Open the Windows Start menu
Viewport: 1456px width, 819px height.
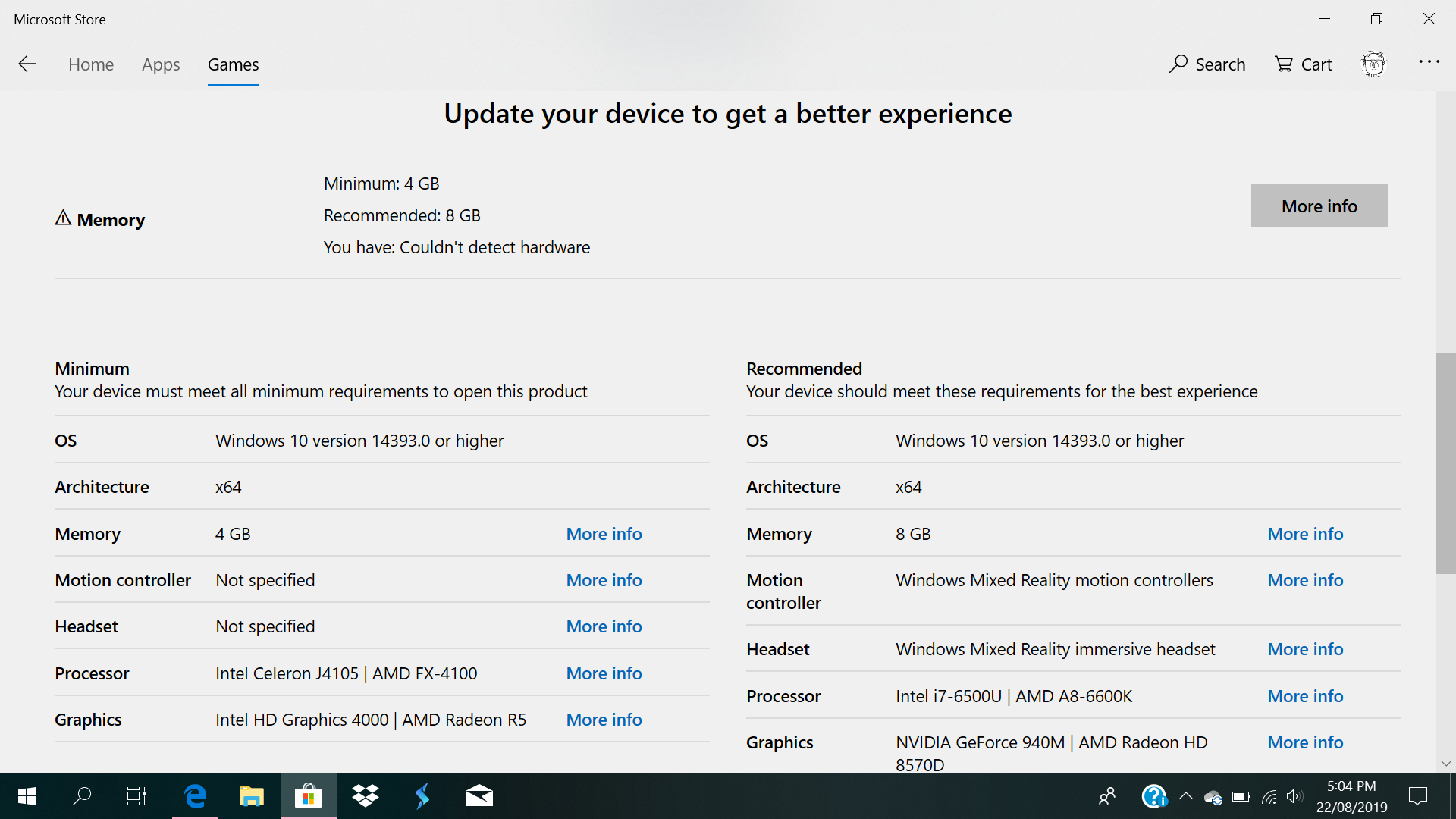[27, 796]
